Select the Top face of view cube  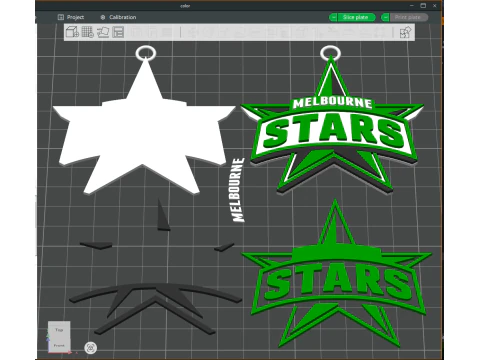coord(59,330)
